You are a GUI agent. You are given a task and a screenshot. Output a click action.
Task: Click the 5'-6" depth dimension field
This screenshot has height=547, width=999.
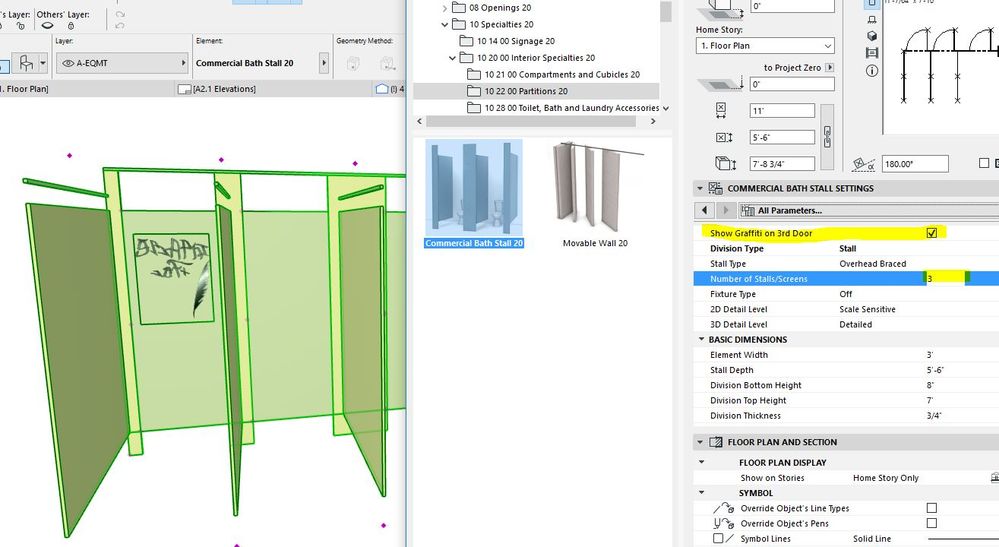coord(782,138)
